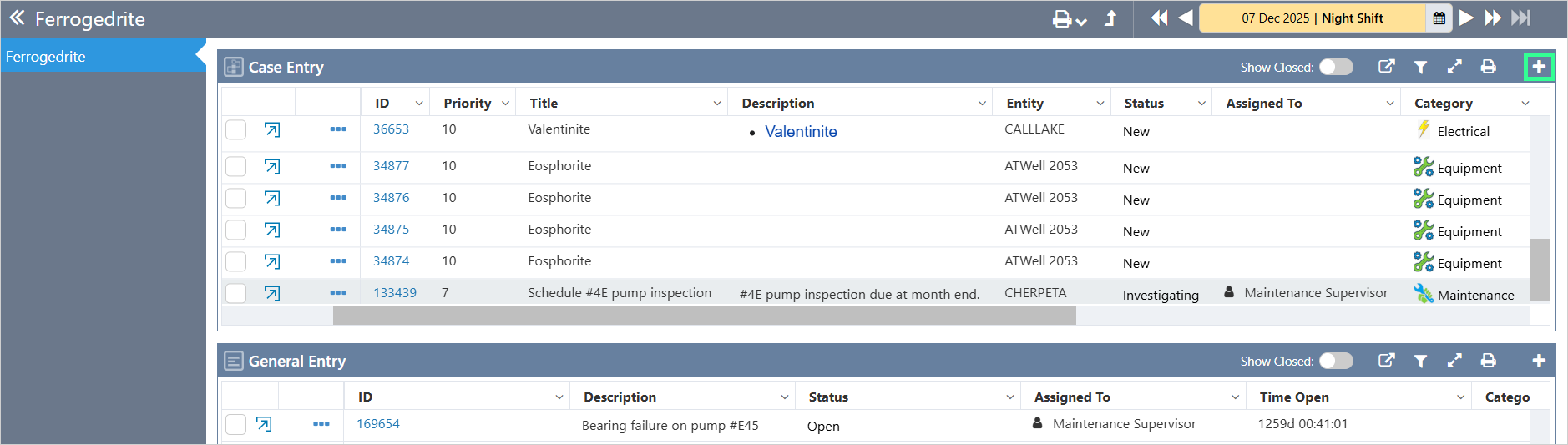Select checkbox for General Entry 169654
The width and height of the screenshot is (1568, 445).
236,424
